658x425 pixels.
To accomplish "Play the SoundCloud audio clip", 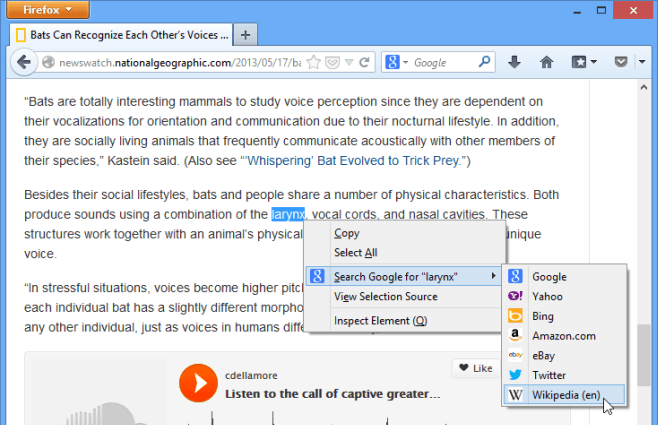I will [198, 383].
